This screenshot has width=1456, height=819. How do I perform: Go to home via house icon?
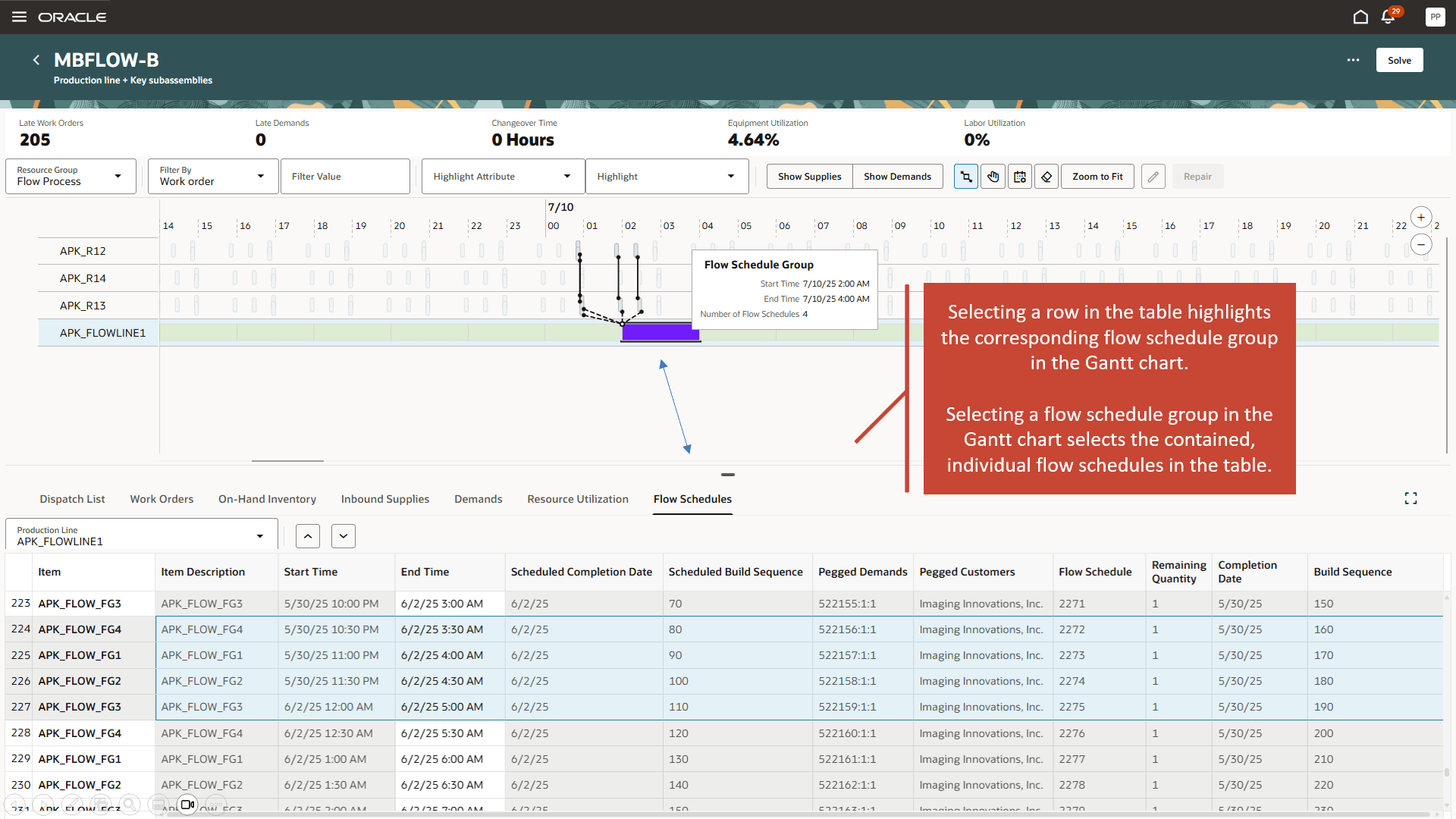pos(1360,17)
